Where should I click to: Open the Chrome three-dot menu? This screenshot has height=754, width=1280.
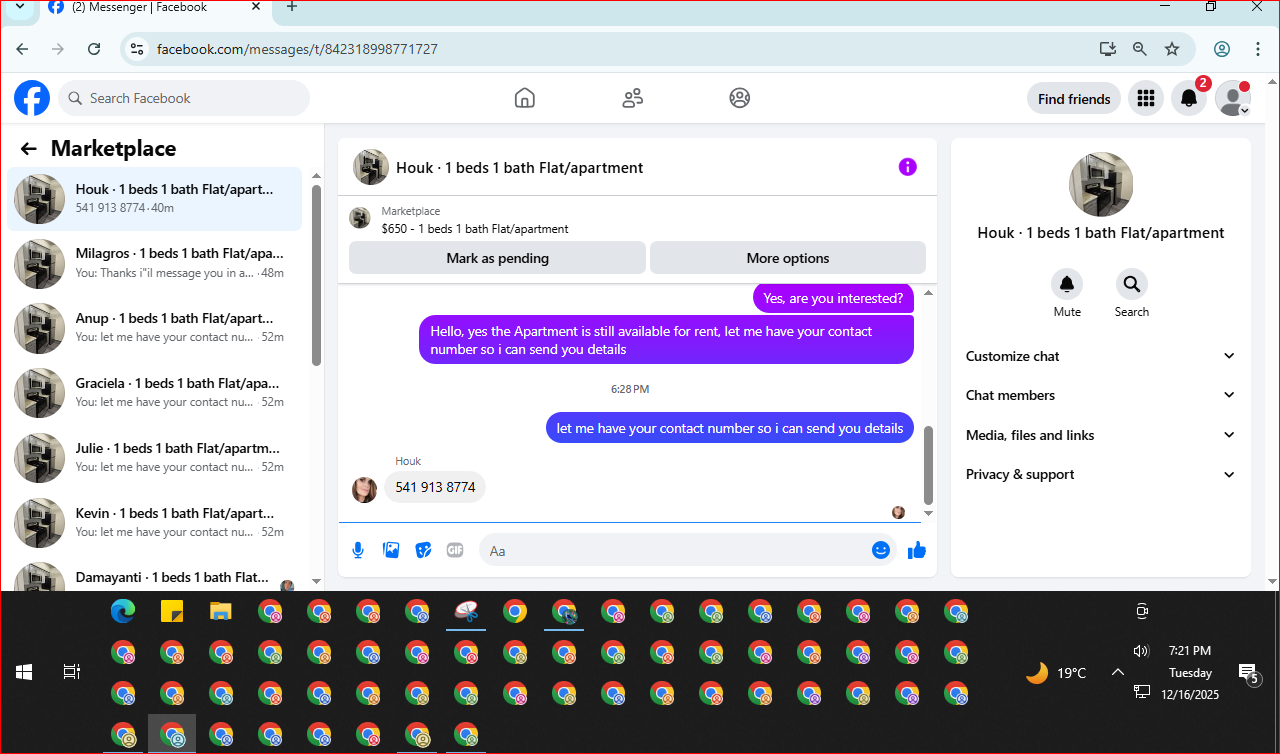(1258, 49)
